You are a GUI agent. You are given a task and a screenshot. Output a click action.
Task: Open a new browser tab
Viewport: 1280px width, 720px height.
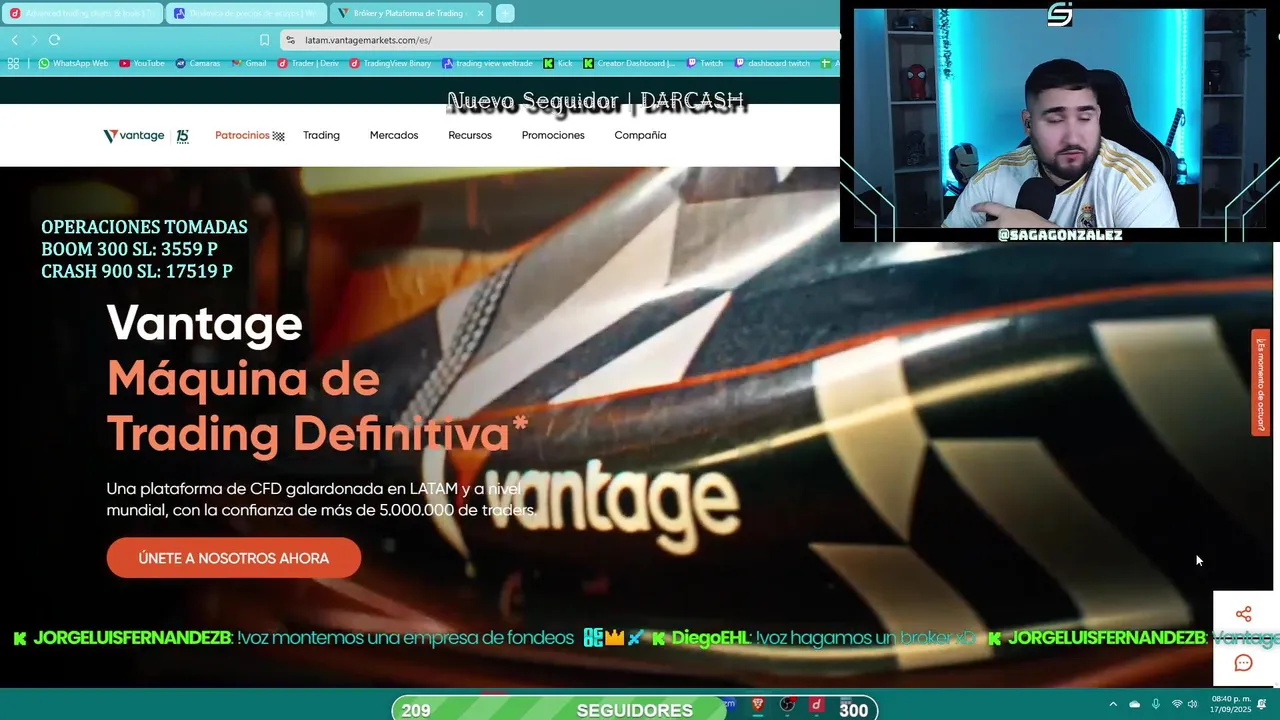coord(505,13)
